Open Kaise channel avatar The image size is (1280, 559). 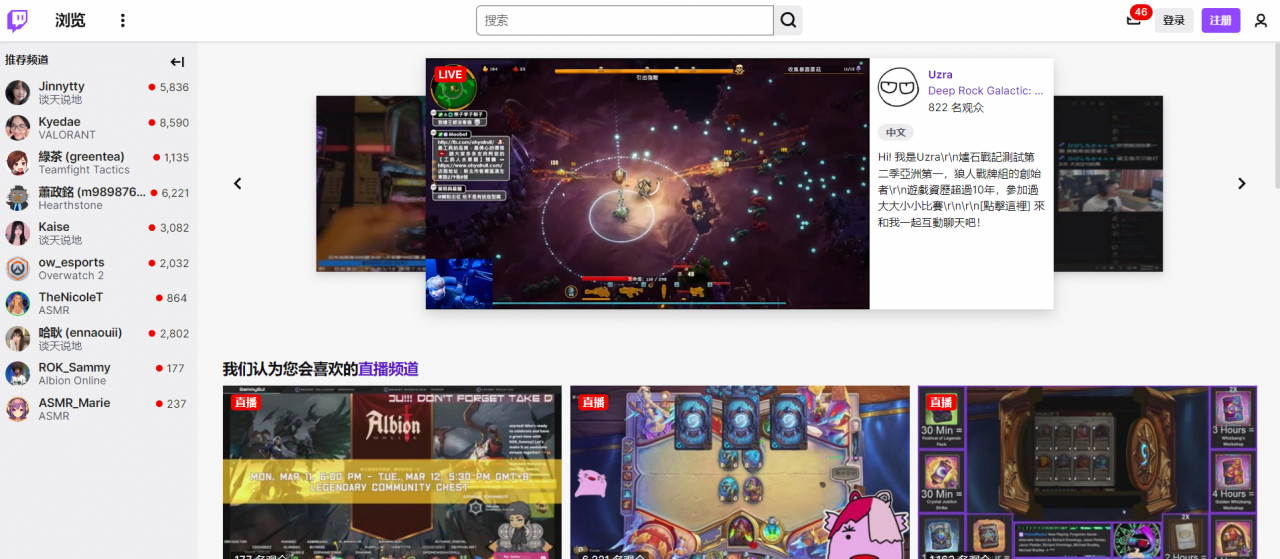pos(18,233)
